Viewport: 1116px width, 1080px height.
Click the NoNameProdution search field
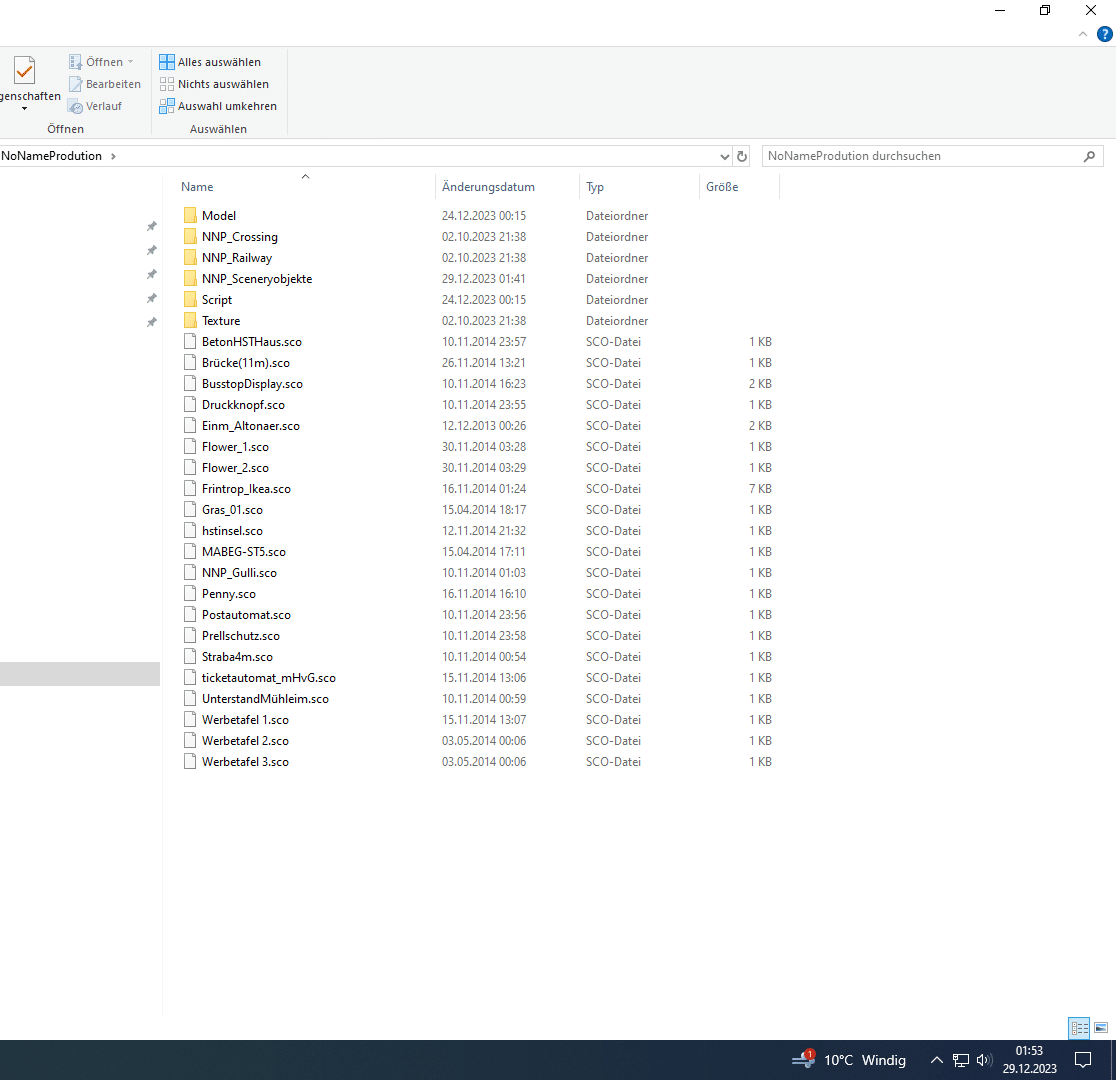pos(922,156)
